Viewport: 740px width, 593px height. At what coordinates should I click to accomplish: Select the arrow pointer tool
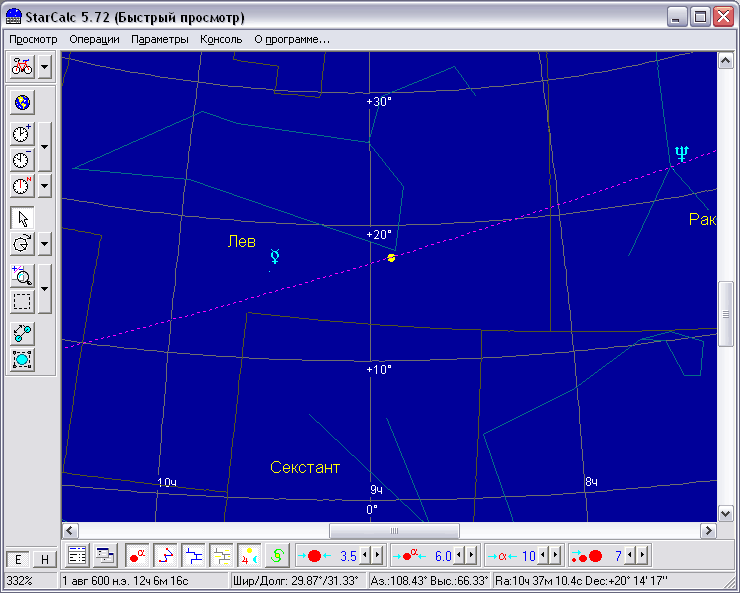point(22,218)
